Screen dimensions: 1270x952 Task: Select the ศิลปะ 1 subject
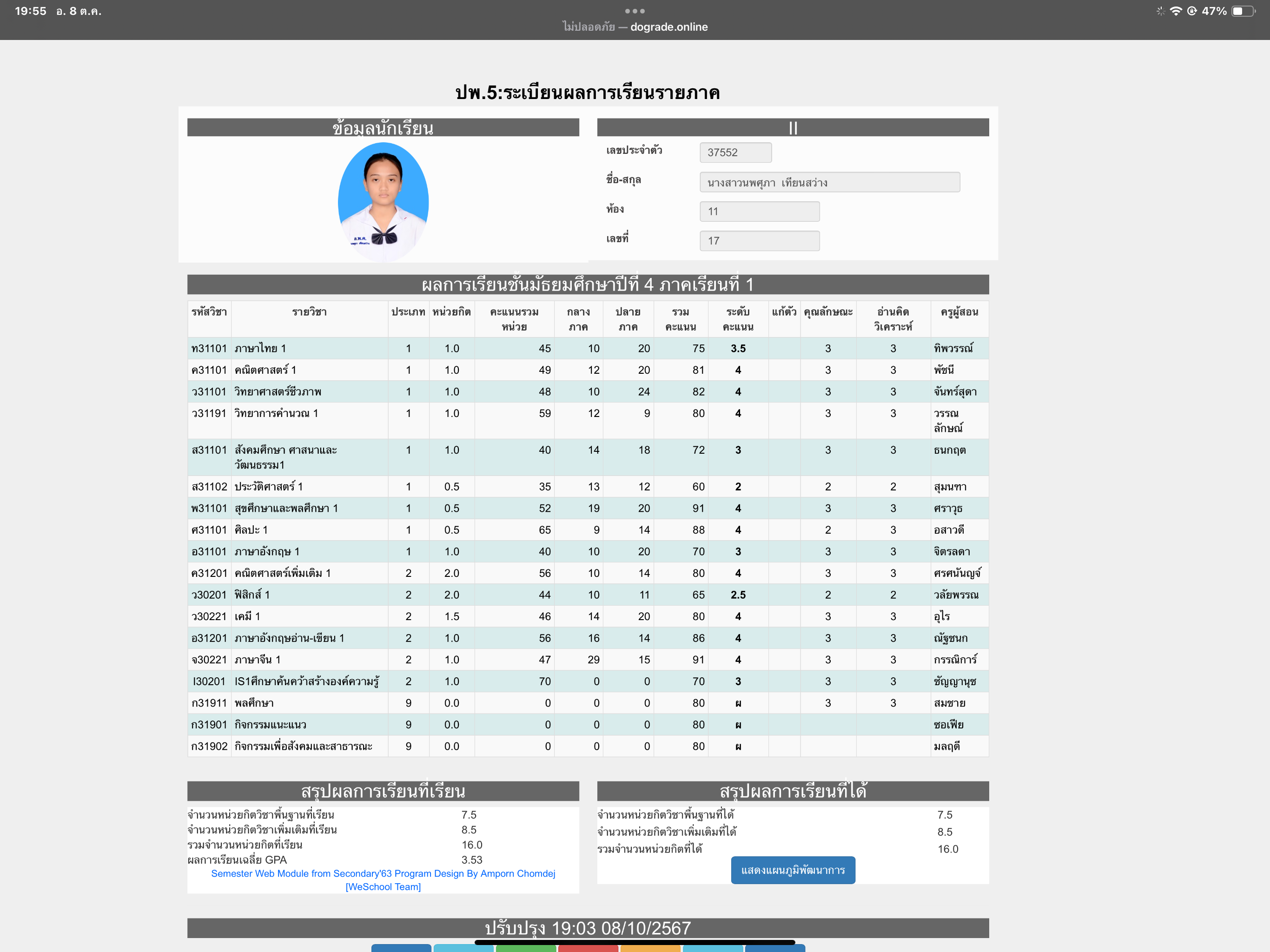pyautogui.click(x=251, y=530)
